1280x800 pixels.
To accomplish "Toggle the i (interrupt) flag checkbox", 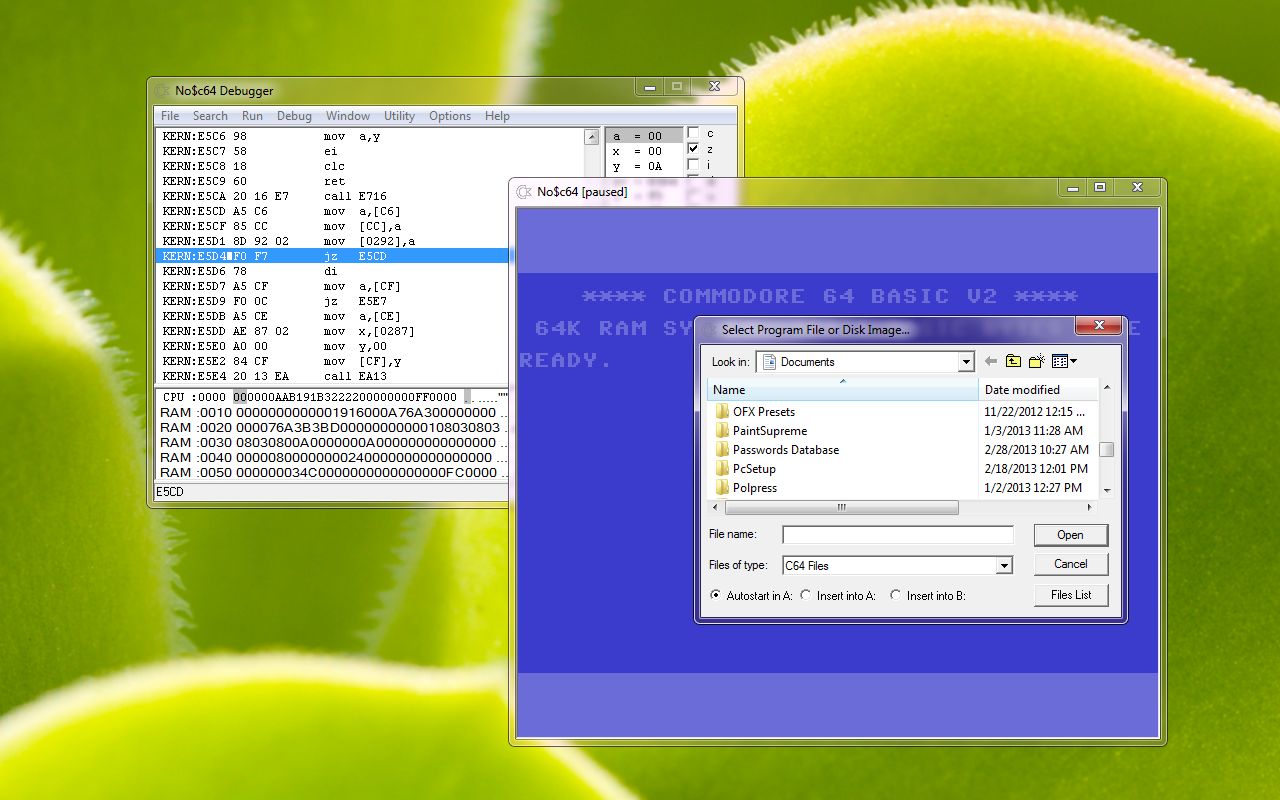I will [x=693, y=165].
